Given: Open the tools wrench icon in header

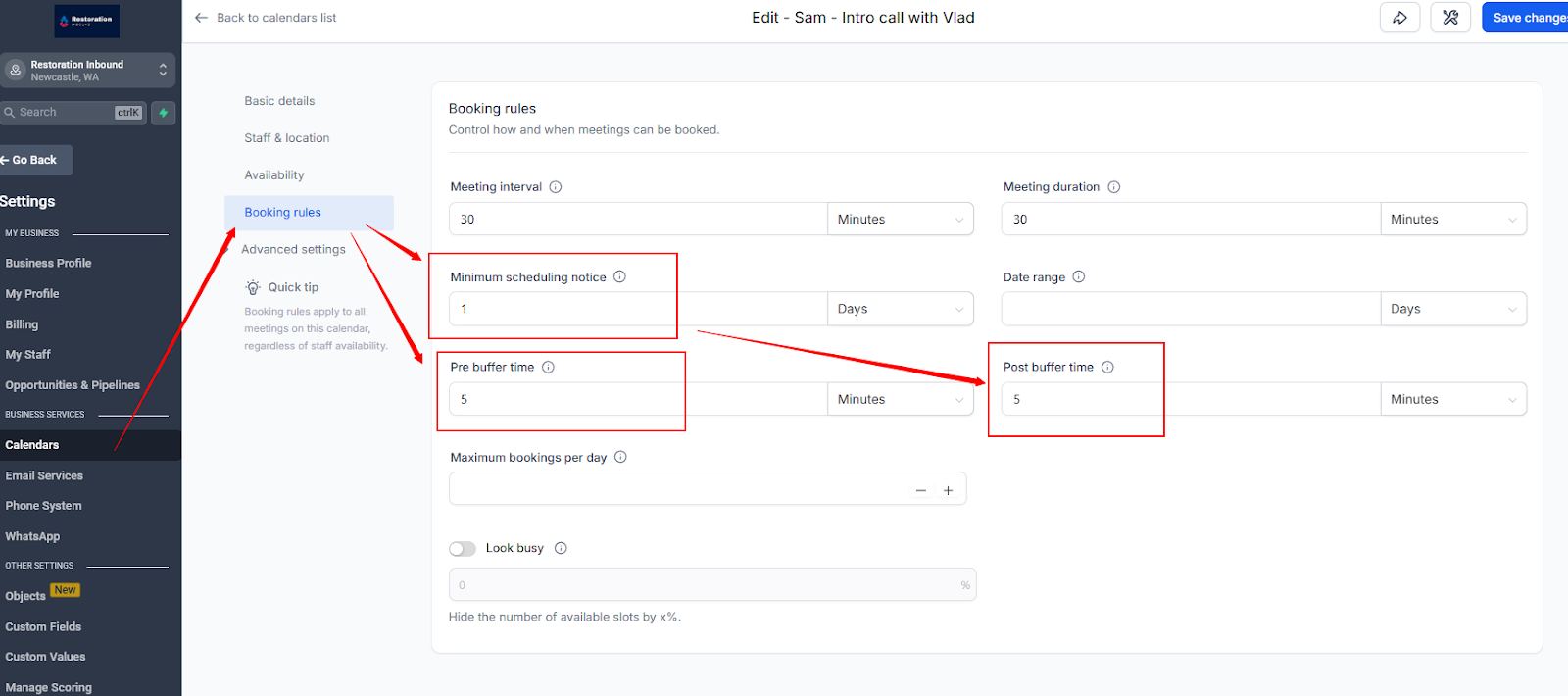Looking at the screenshot, I should click(x=1450, y=18).
